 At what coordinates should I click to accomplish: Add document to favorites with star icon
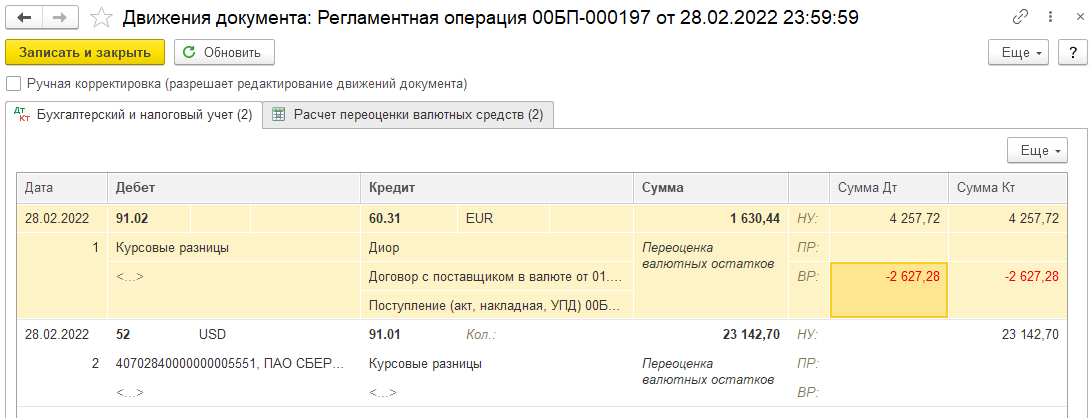tap(101, 18)
